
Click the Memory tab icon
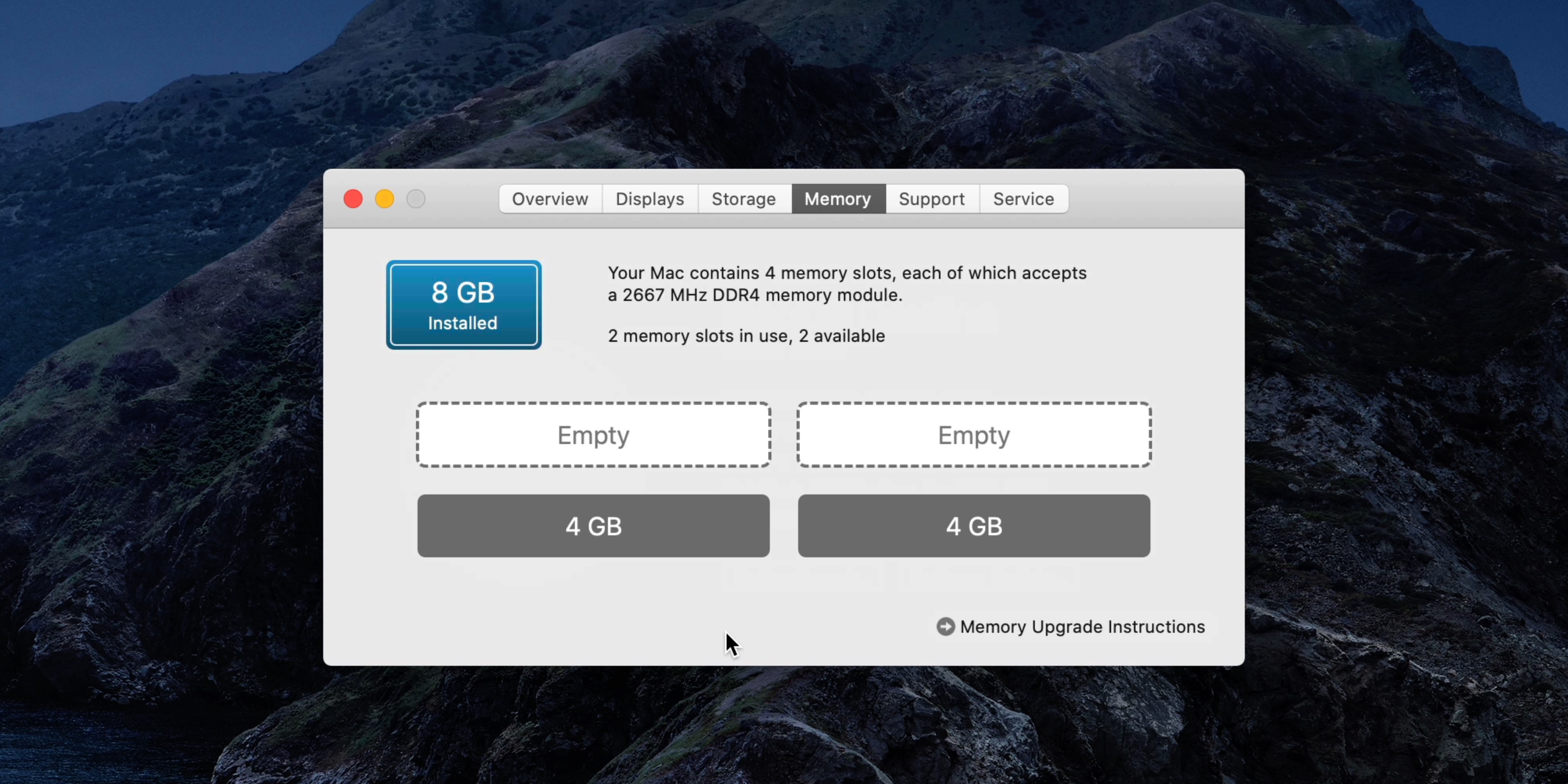coord(838,198)
